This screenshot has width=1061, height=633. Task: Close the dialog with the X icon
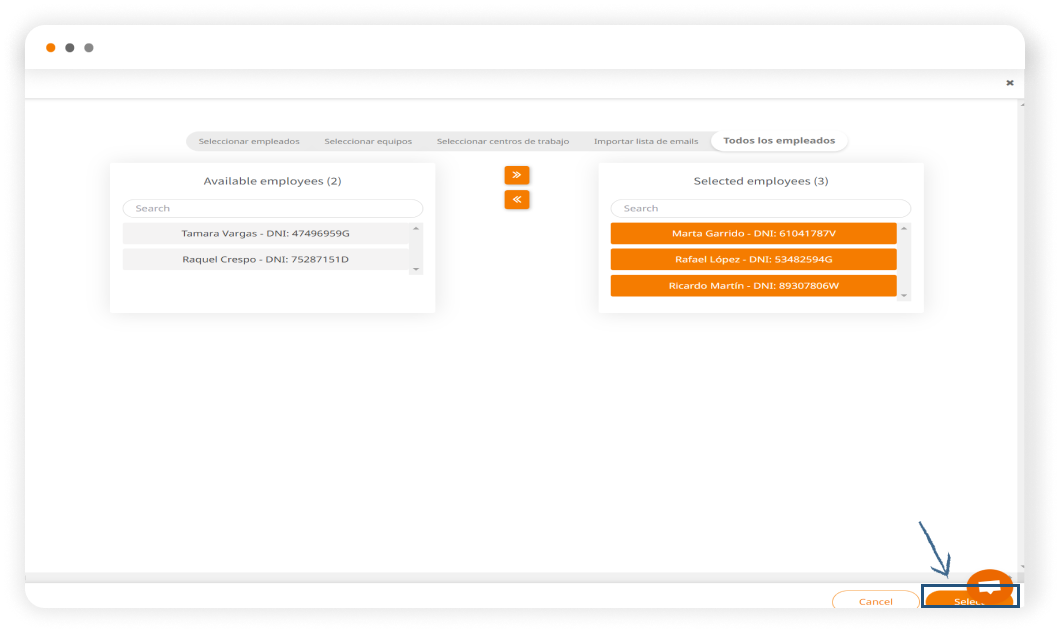pos(1009,83)
